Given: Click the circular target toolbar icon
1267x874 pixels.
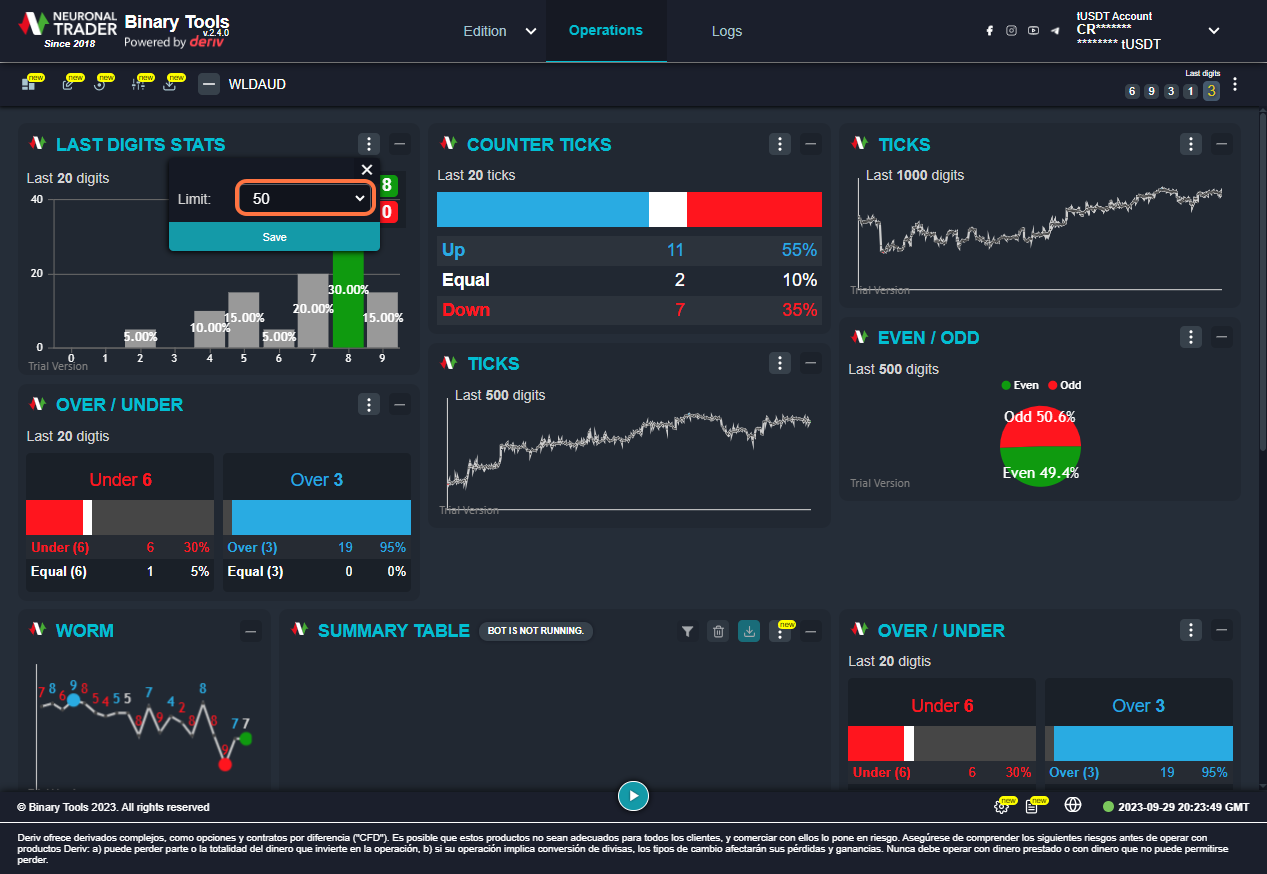Looking at the screenshot, I should tap(100, 84).
